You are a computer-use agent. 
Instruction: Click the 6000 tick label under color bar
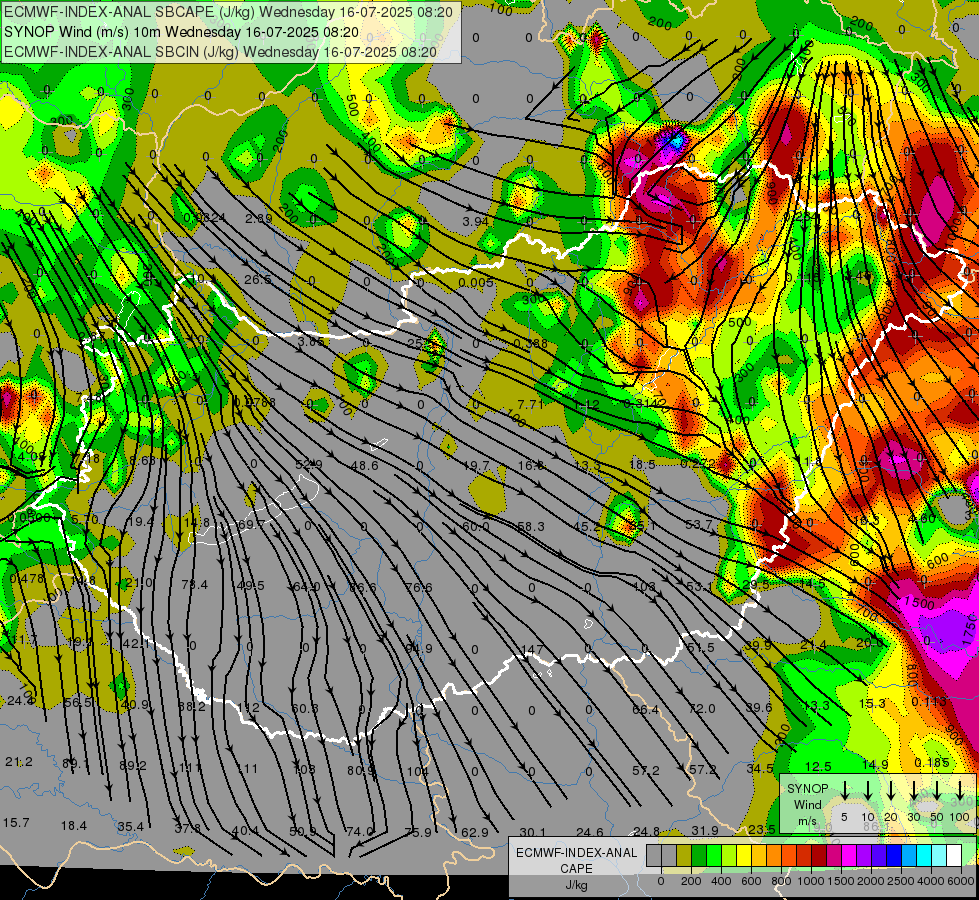(x=962, y=881)
